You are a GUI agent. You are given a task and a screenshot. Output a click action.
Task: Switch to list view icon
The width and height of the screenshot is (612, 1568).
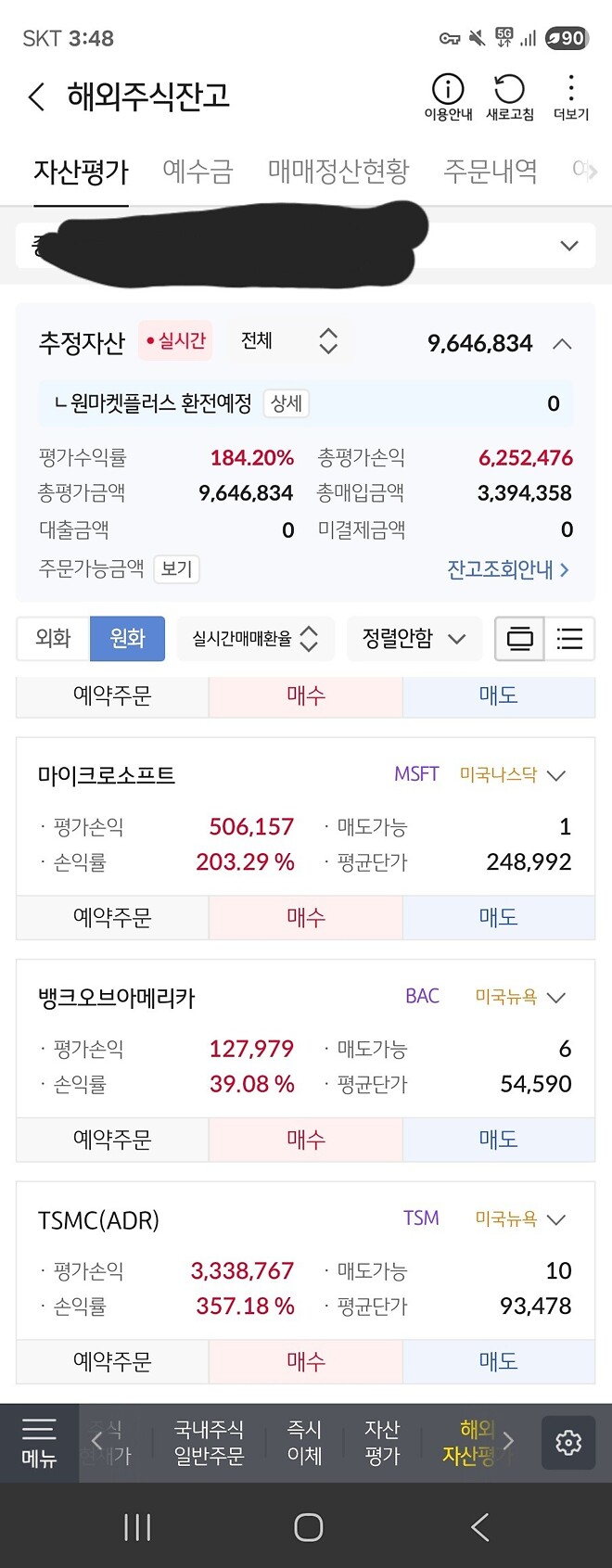[569, 639]
